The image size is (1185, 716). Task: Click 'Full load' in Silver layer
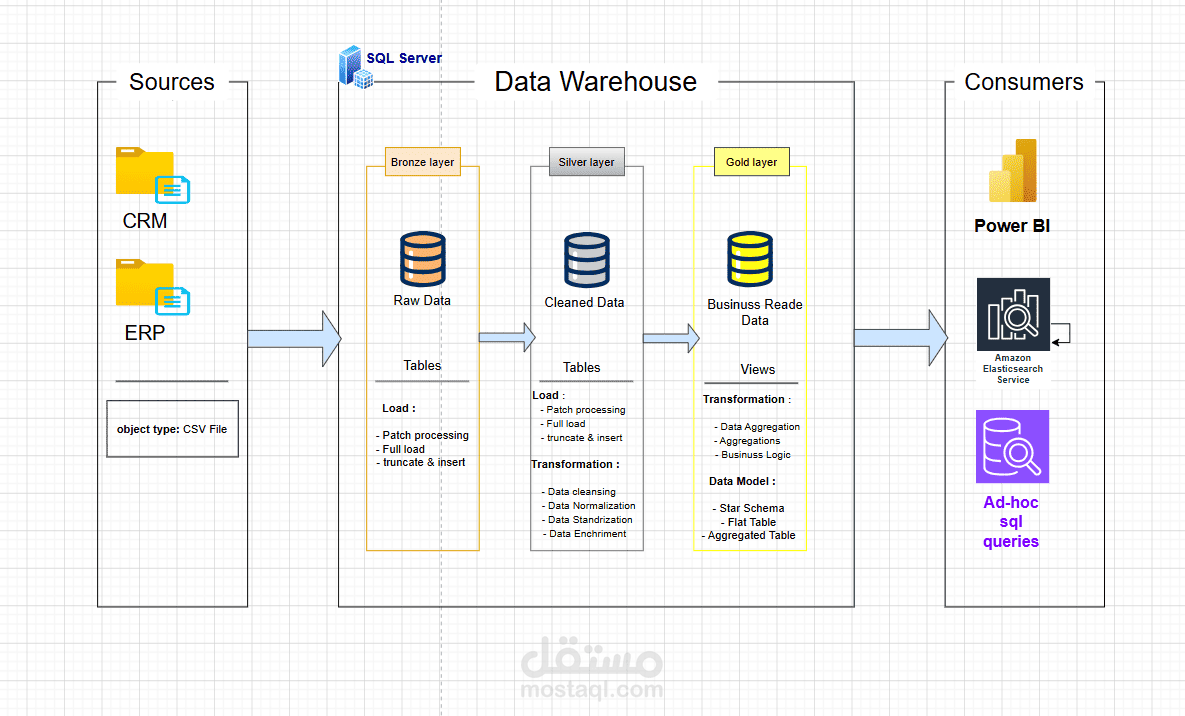(563, 424)
